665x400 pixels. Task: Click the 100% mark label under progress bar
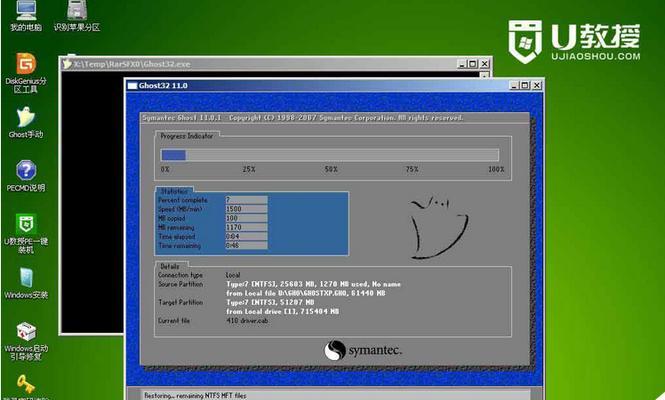496,169
